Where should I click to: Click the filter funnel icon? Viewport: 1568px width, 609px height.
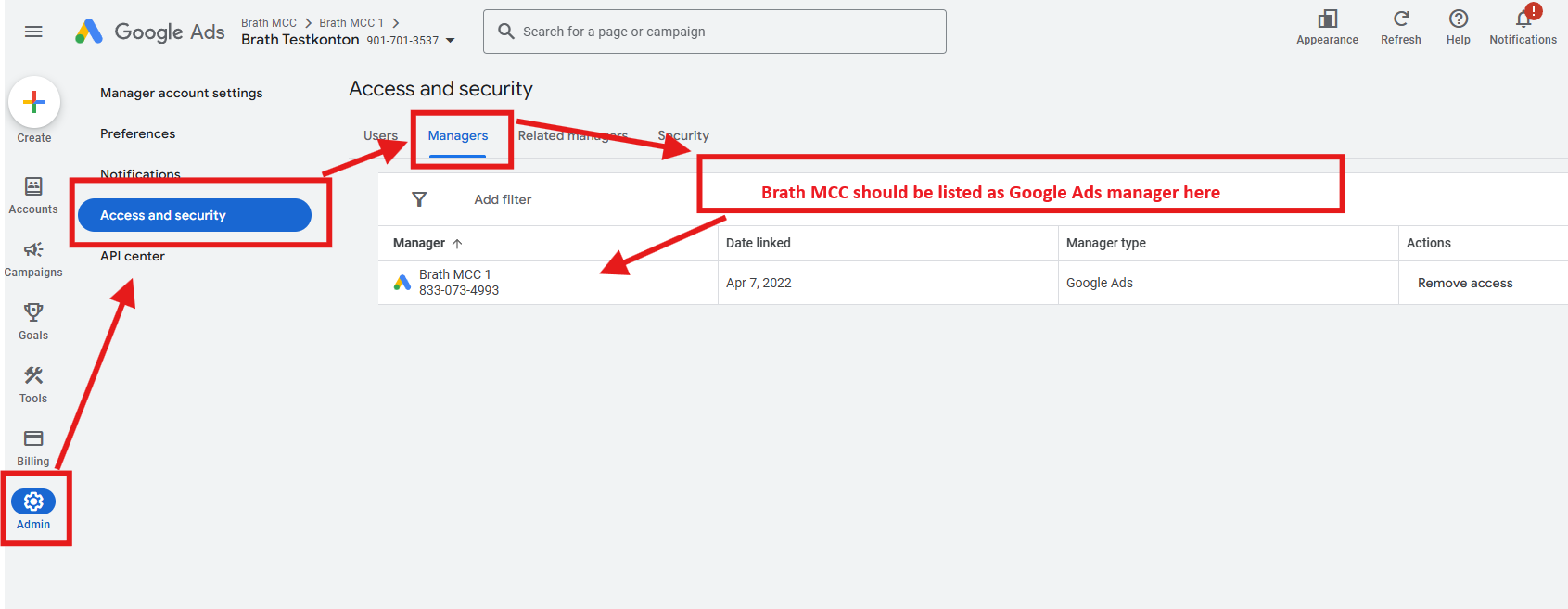[x=419, y=199]
